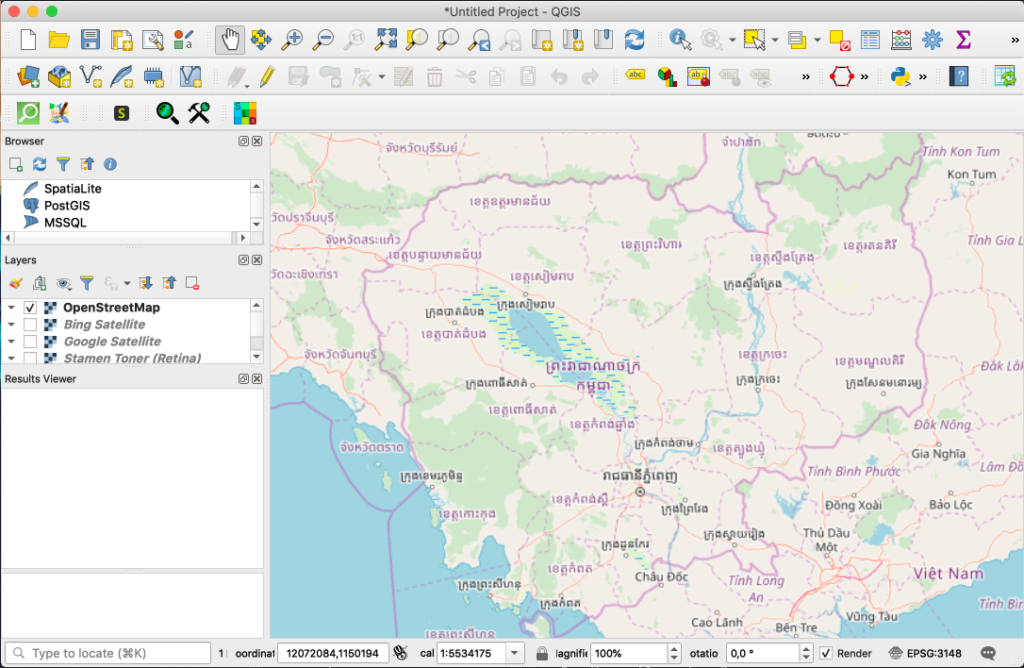Click the black S plugin icon
Viewport: 1024px width, 668px height.
point(121,113)
